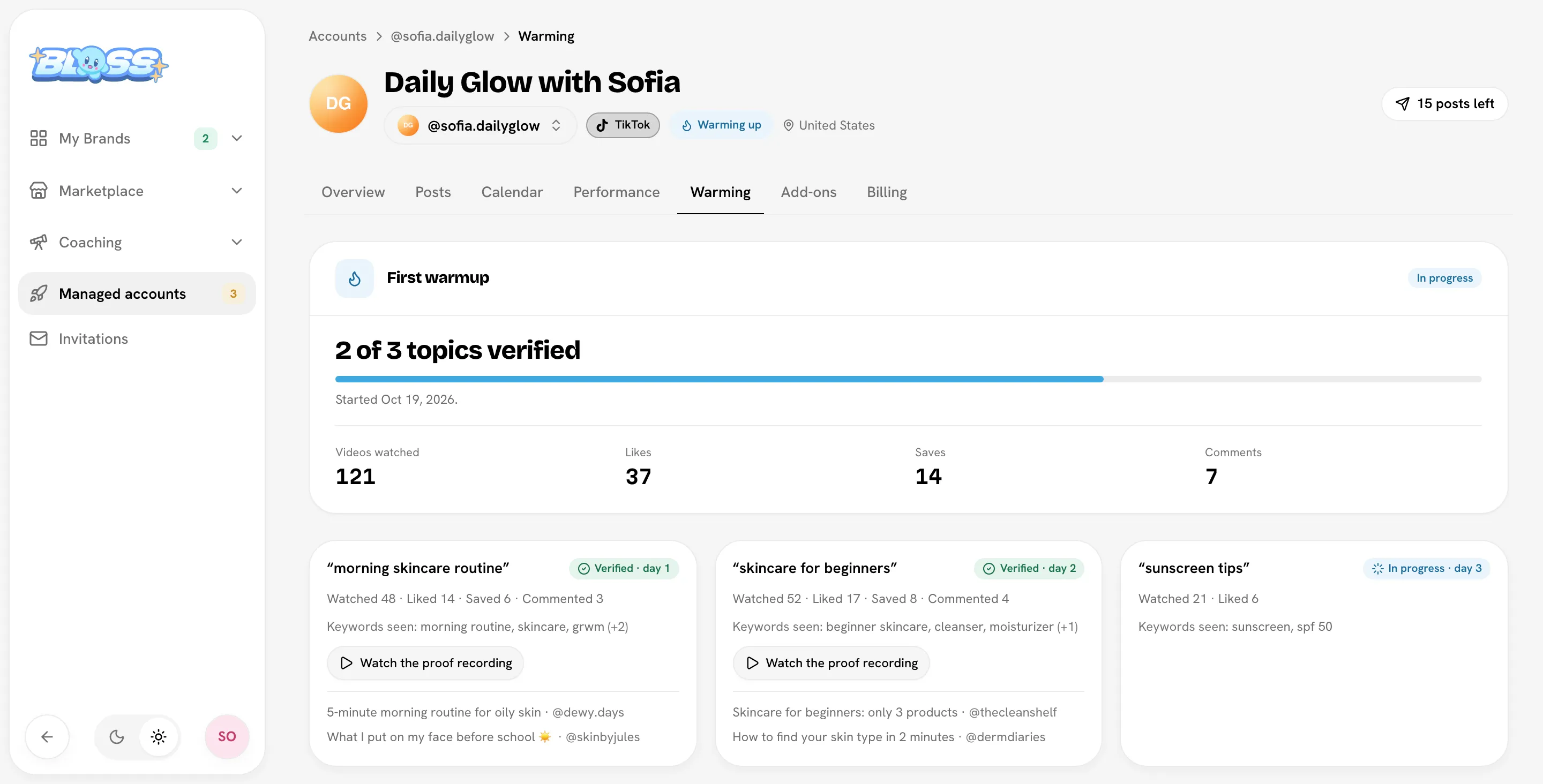Click the Invitations envelope icon
This screenshot has width=1543, height=784.
click(x=39, y=338)
